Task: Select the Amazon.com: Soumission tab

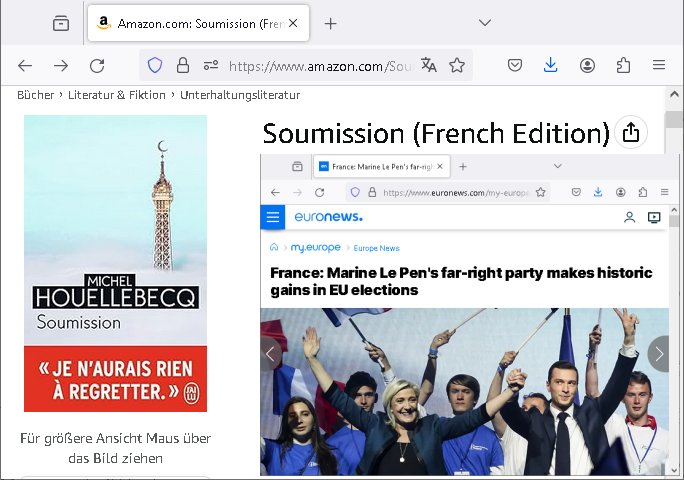Action: click(190, 23)
